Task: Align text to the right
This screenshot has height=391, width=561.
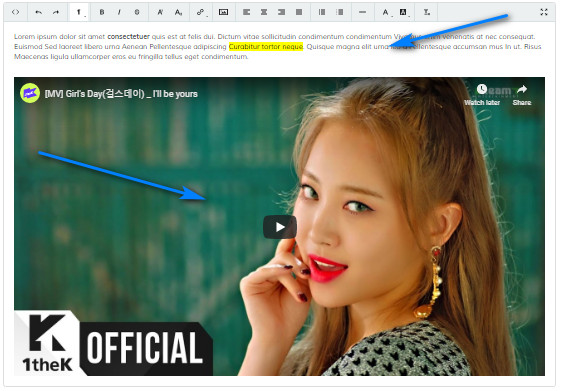Action: point(282,12)
